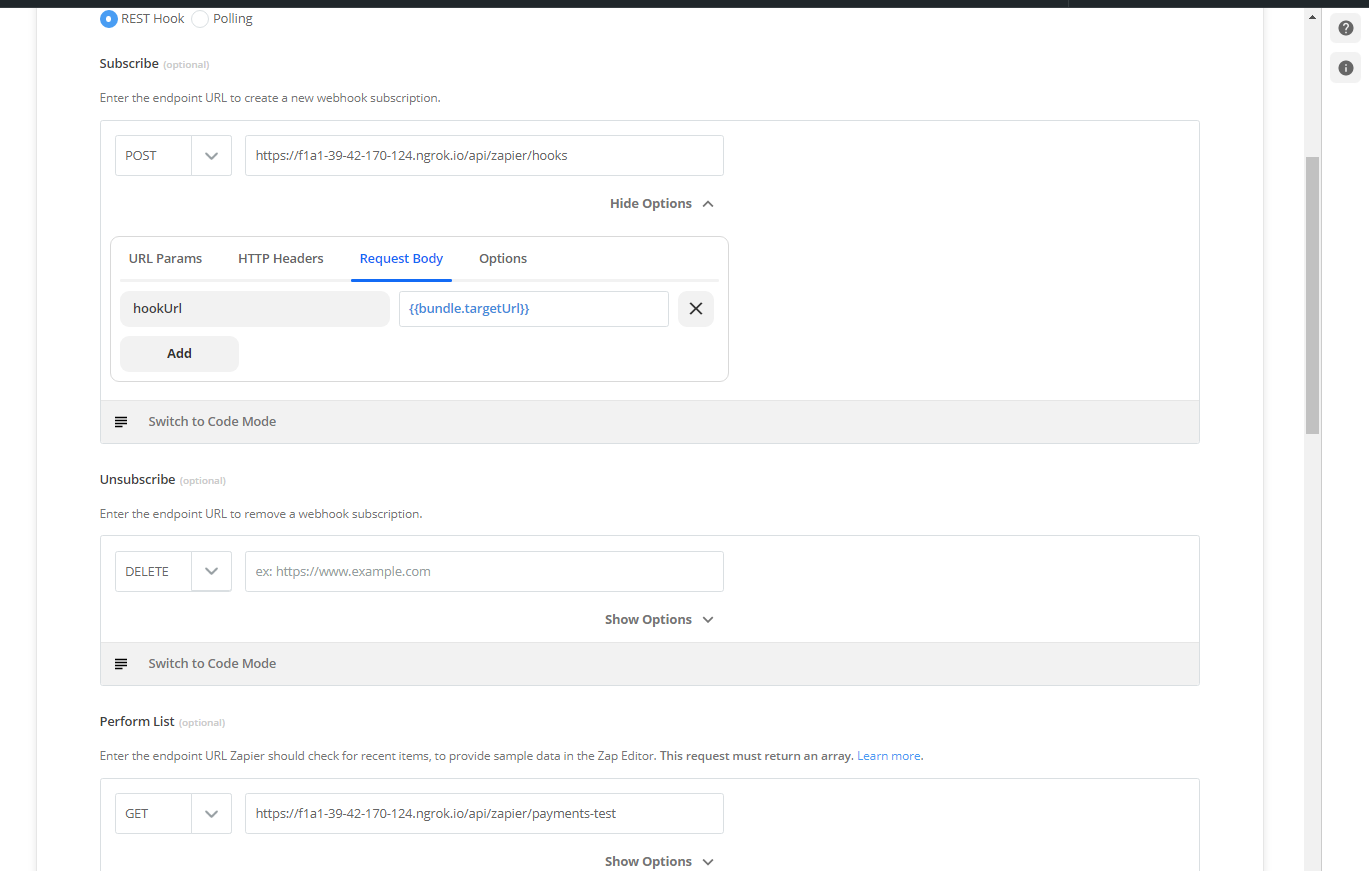Viewport: 1369px width, 871px height.
Task: Click the page vertical scrollbar thumb
Action: pos(1313,295)
